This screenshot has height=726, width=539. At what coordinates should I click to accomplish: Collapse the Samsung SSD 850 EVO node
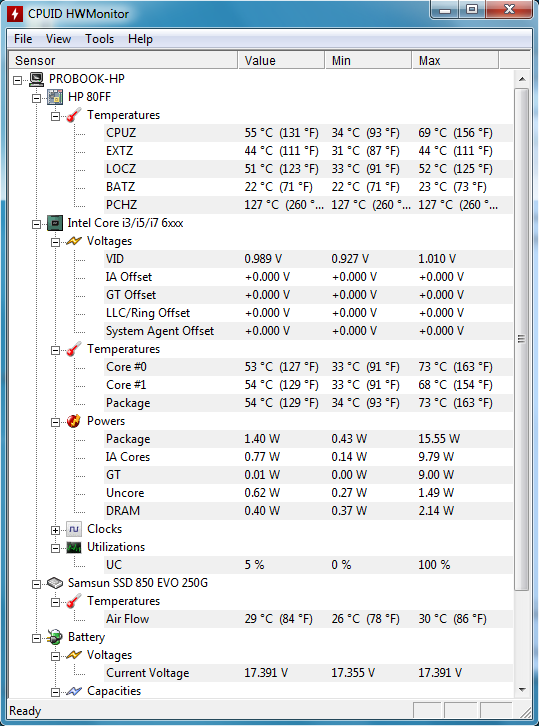(x=36, y=584)
